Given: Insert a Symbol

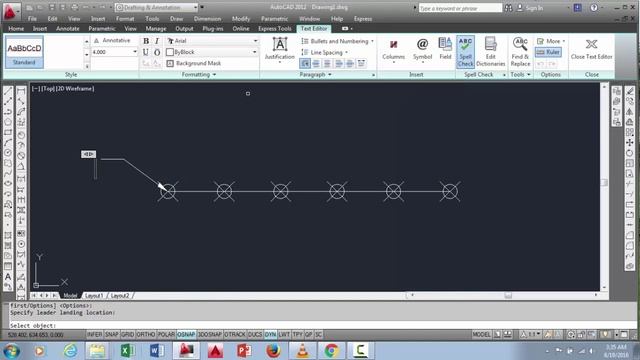Looking at the screenshot, I should coord(422,50).
